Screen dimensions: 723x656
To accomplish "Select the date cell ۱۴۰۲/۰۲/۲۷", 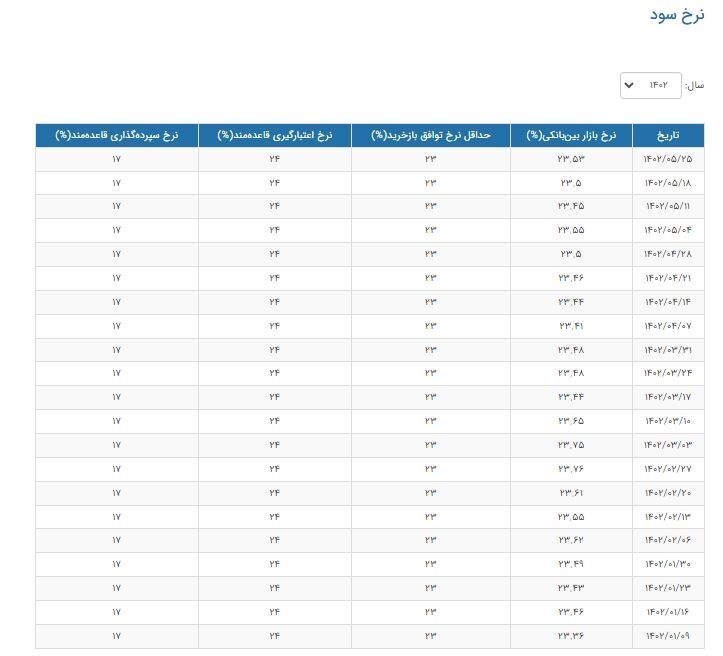I will (x=667, y=468).
